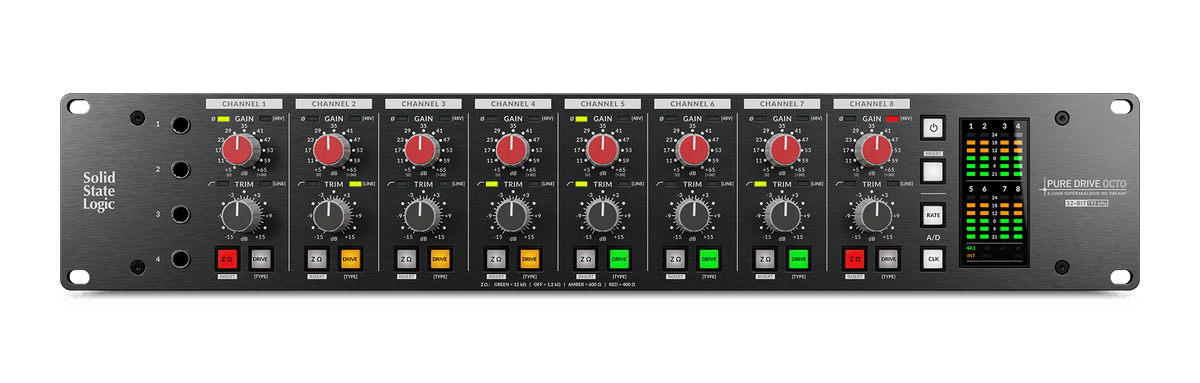1200x383 pixels.
Task: Click the lit polarity Ø LED on Channel 1
Action: click(x=224, y=118)
